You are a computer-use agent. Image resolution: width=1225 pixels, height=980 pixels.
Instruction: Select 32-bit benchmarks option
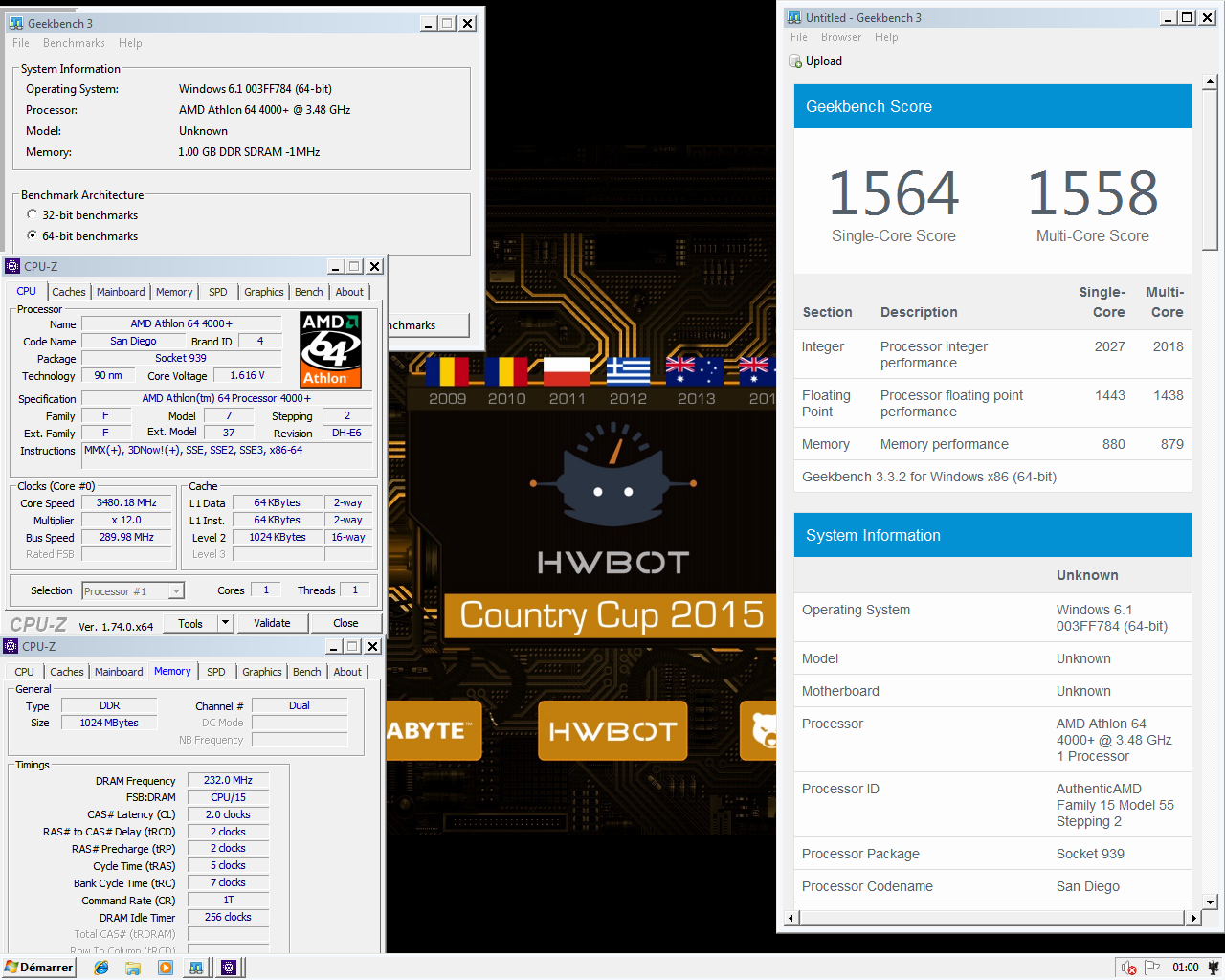pos(33,215)
